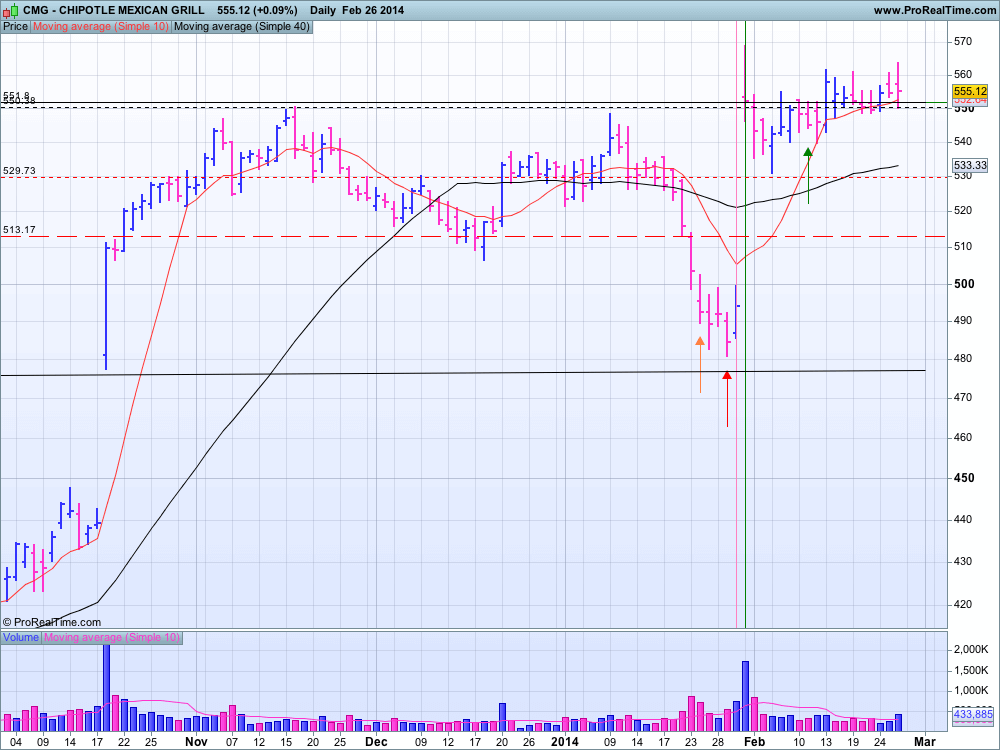
Task: Click the 2,000K volume axis label
Action: tap(971, 649)
